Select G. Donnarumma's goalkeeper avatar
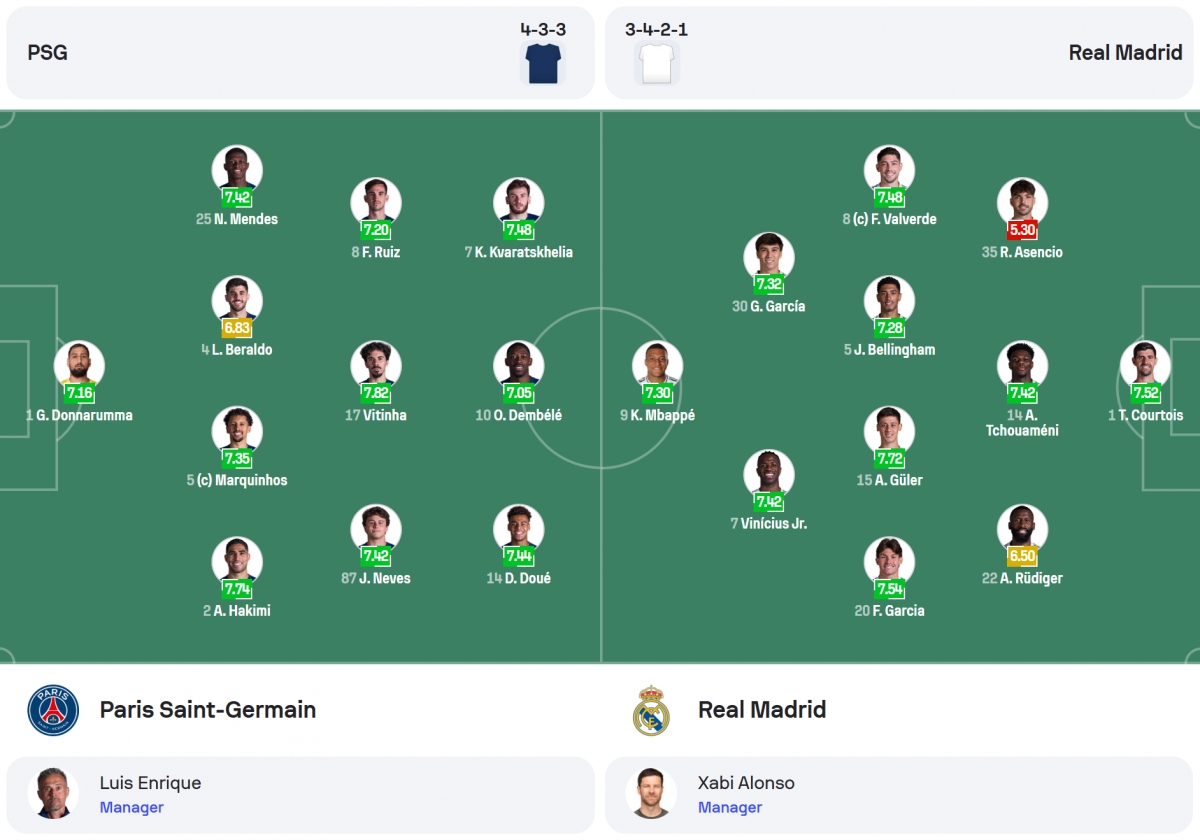Image resolution: width=1200 pixels, height=840 pixels. click(x=79, y=366)
